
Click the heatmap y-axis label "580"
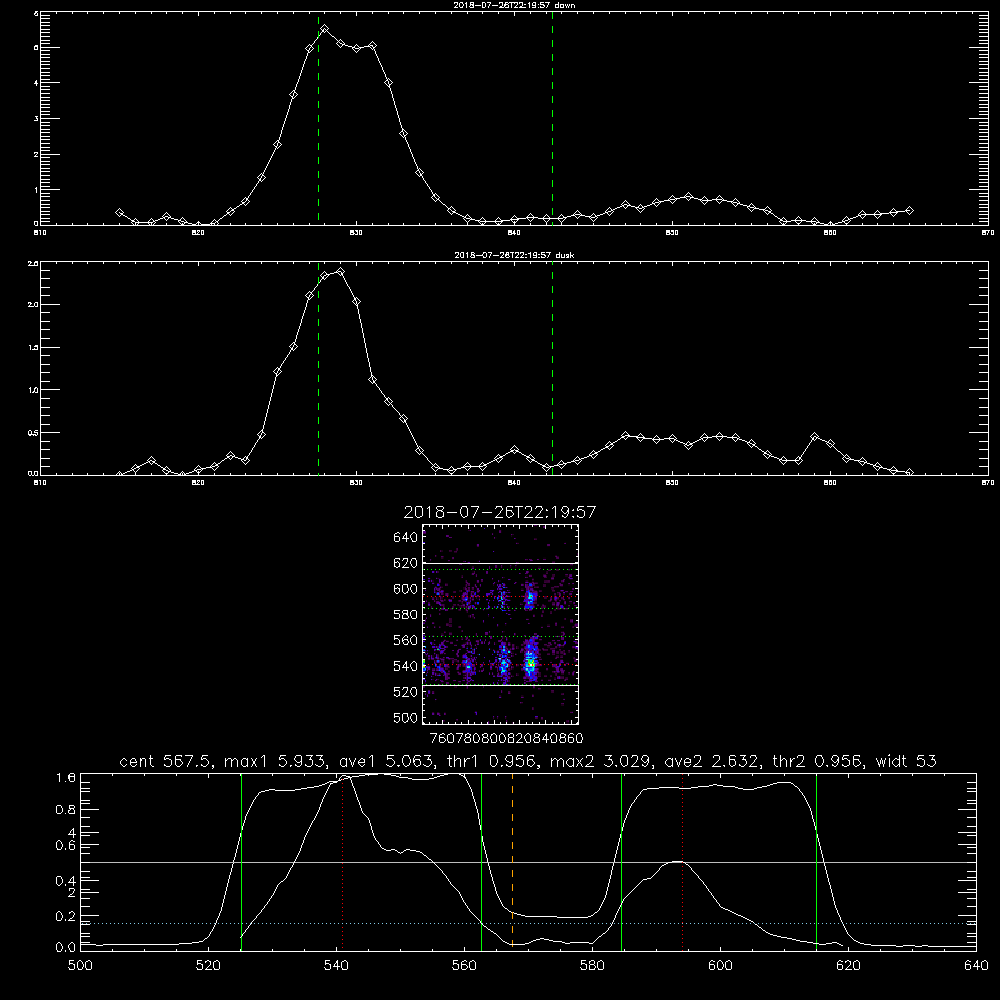tap(405, 615)
